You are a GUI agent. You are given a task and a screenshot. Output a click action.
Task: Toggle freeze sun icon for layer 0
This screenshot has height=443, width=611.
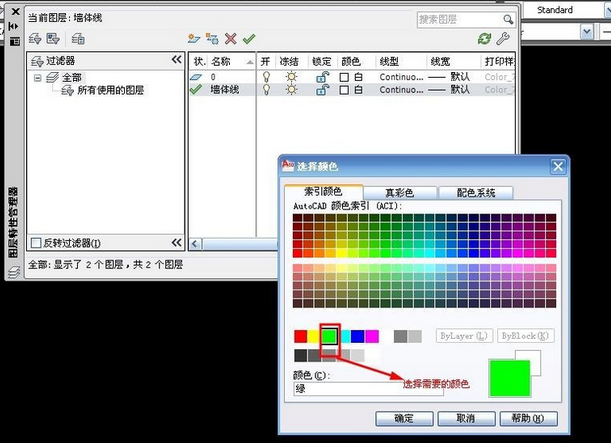[x=291, y=76]
